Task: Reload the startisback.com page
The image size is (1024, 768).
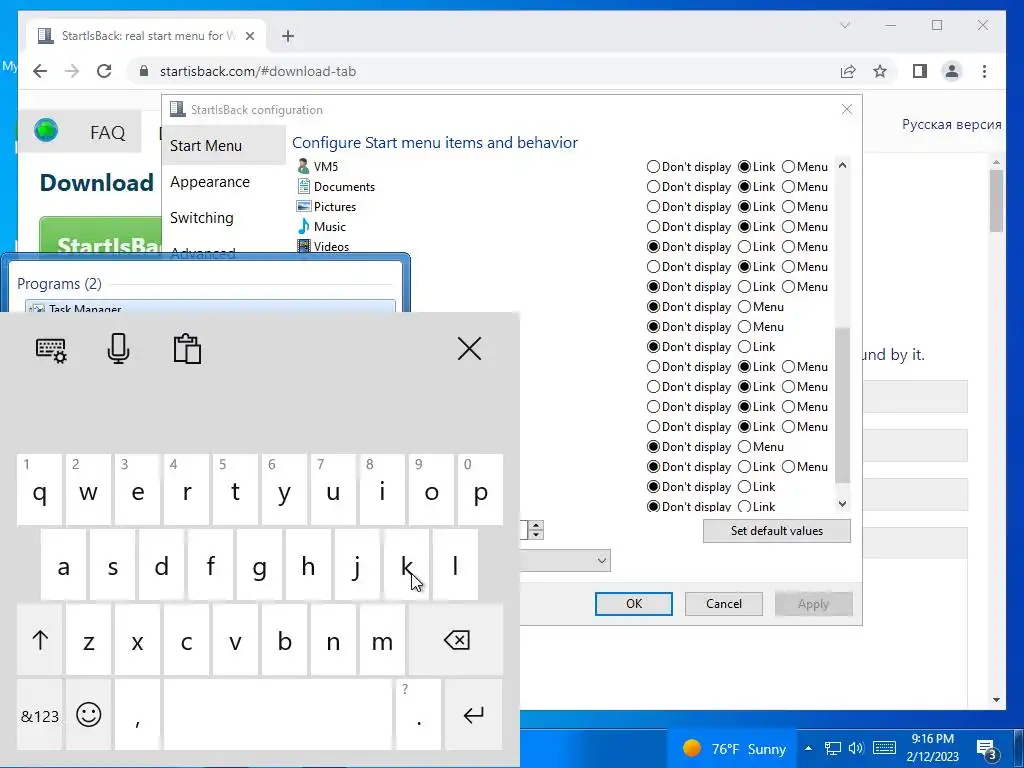Action: (x=104, y=71)
